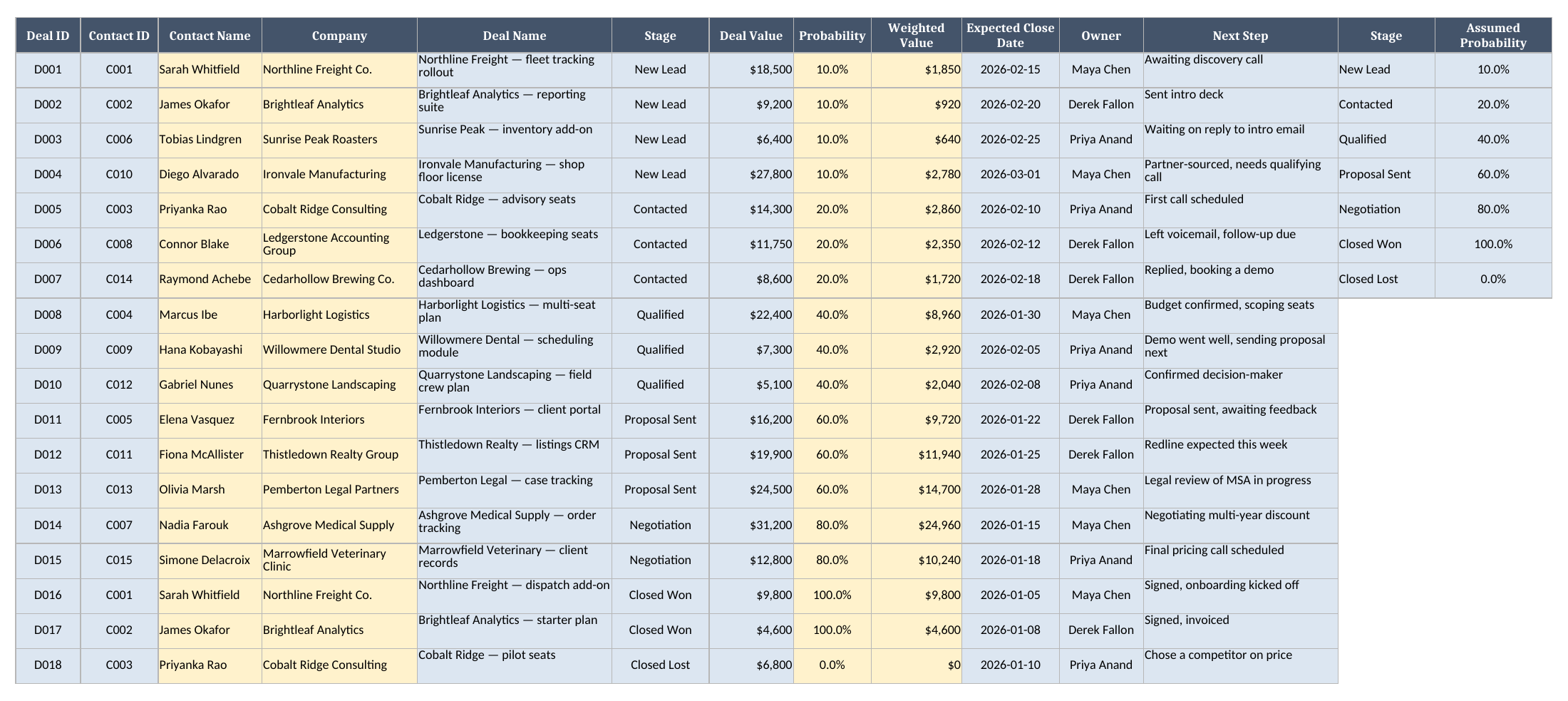This screenshot has width=1568, height=701.
Task: Click assumed probability 0.0% for Closed Lost
Action: pos(1492,280)
